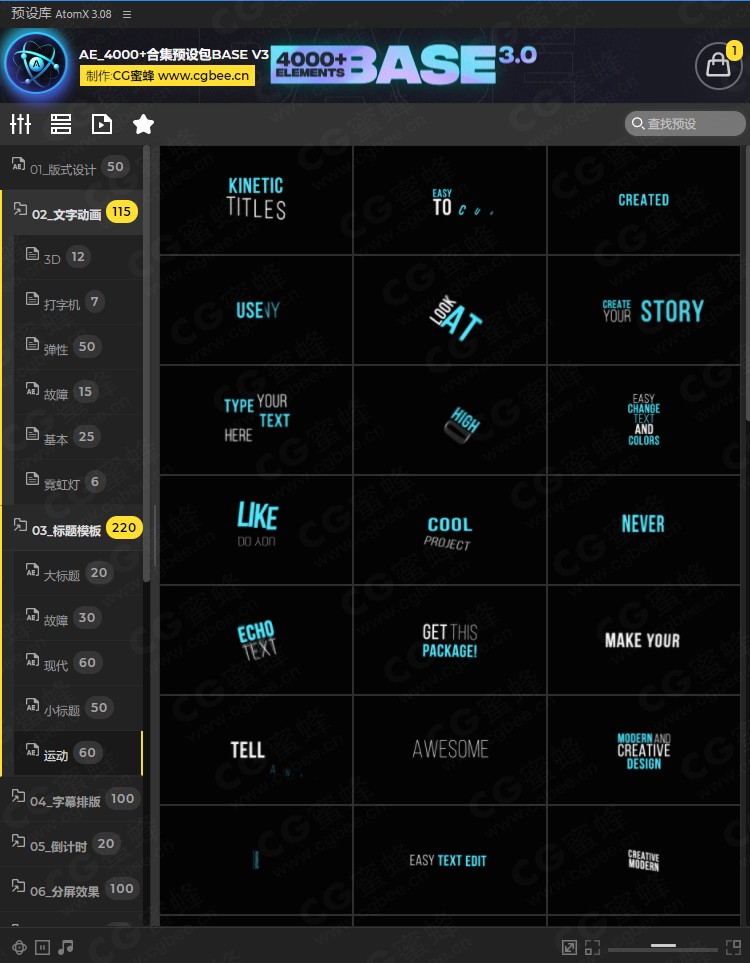
Task: Select 故障 with 15 items
Action: (78, 392)
